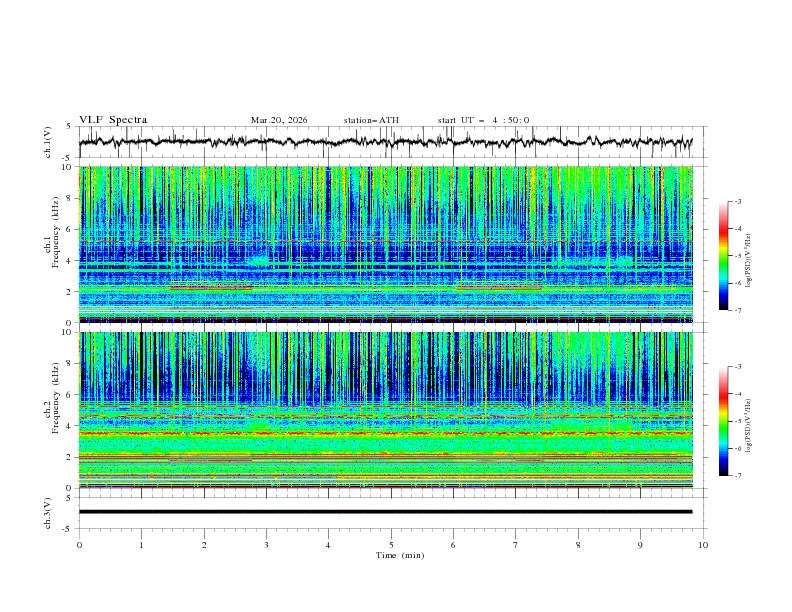
Task: Click the 'ch.3(V)' axis label
Action: [x=48, y=513]
